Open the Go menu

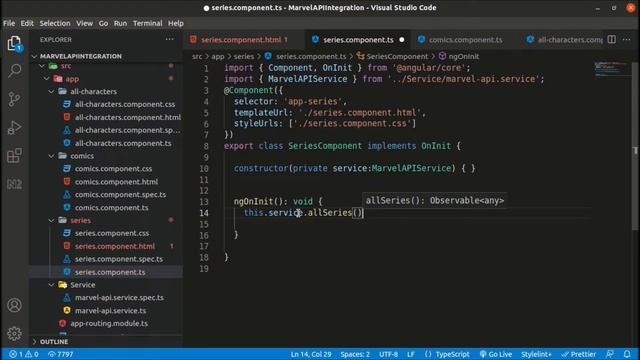click(x=103, y=23)
